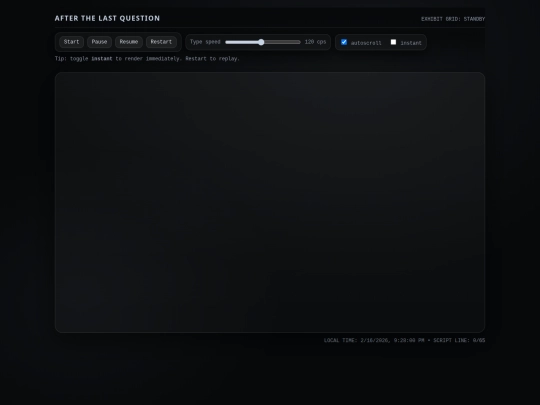Click the '120 cps' speed value
The height and width of the screenshot is (405, 540).
pos(315,42)
